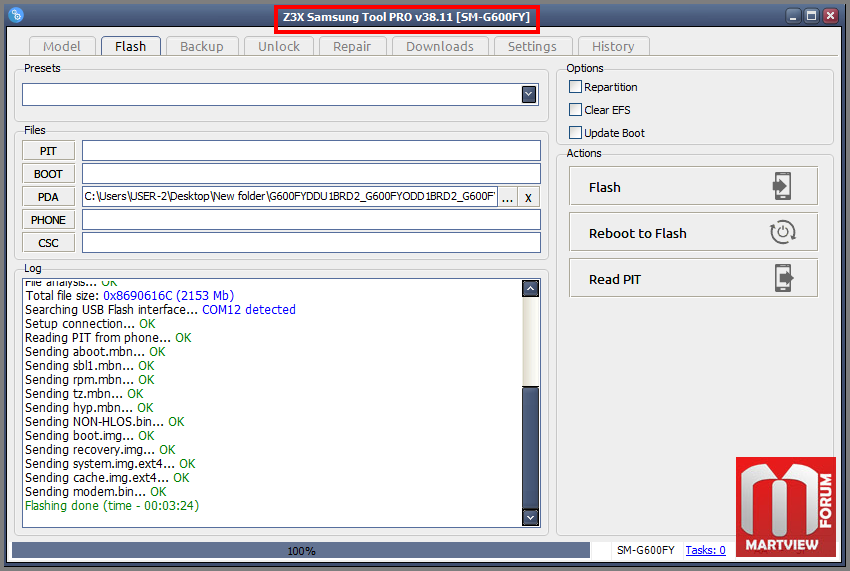The image size is (850, 571).
Task: Click the Z3X app icon in title bar
Action: point(16,15)
